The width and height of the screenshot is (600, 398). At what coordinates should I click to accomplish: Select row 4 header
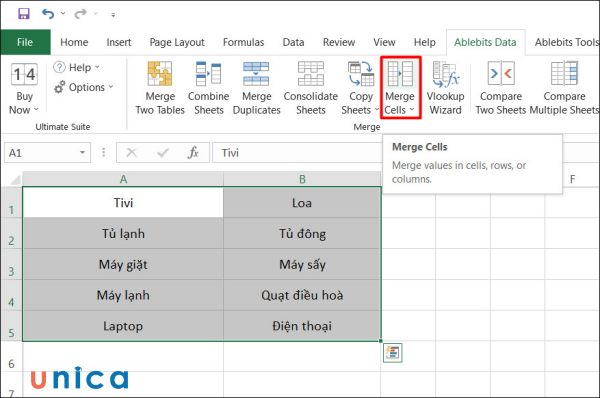tap(11, 295)
